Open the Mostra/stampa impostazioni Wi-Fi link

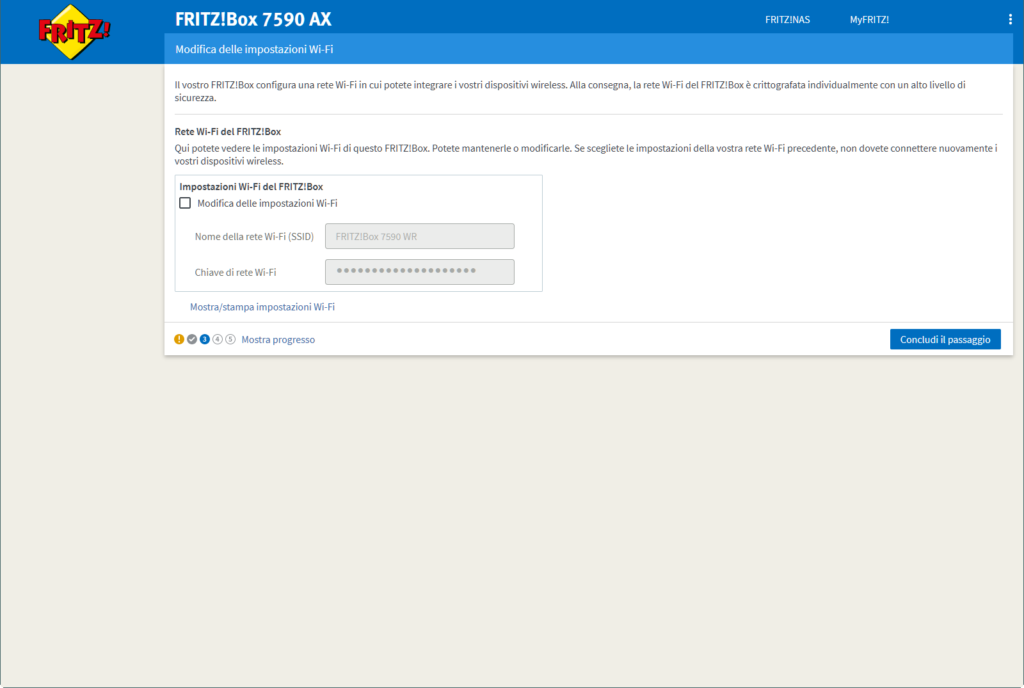click(x=262, y=307)
